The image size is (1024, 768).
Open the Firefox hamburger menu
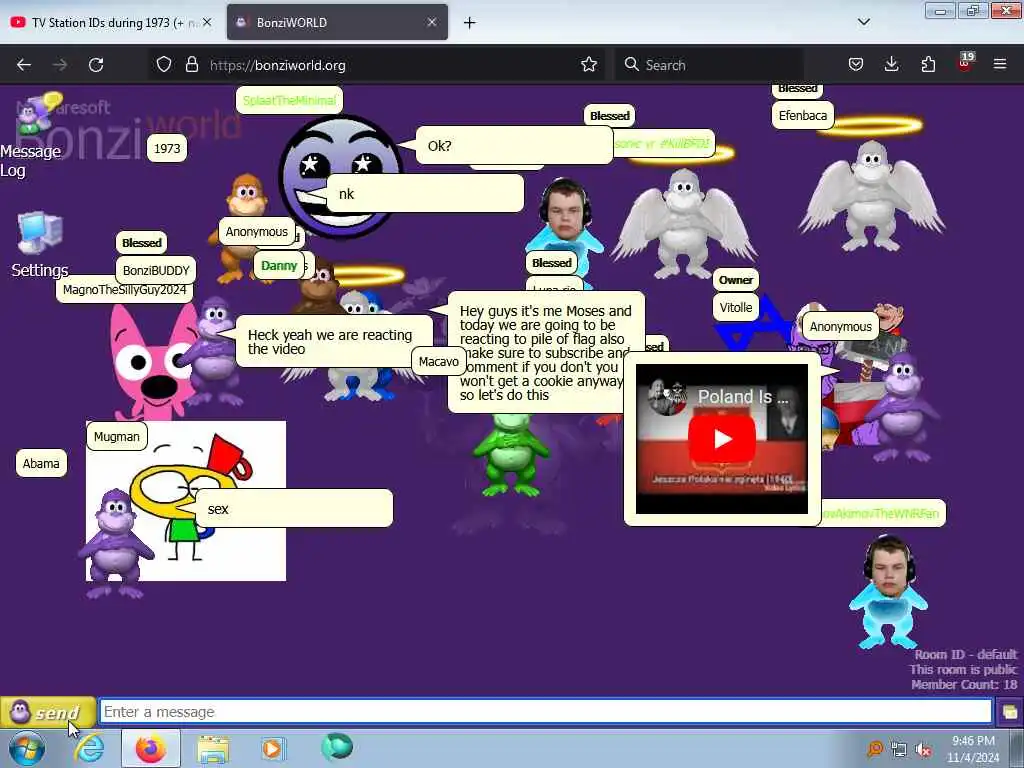pyautogui.click(x=1000, y=65)
